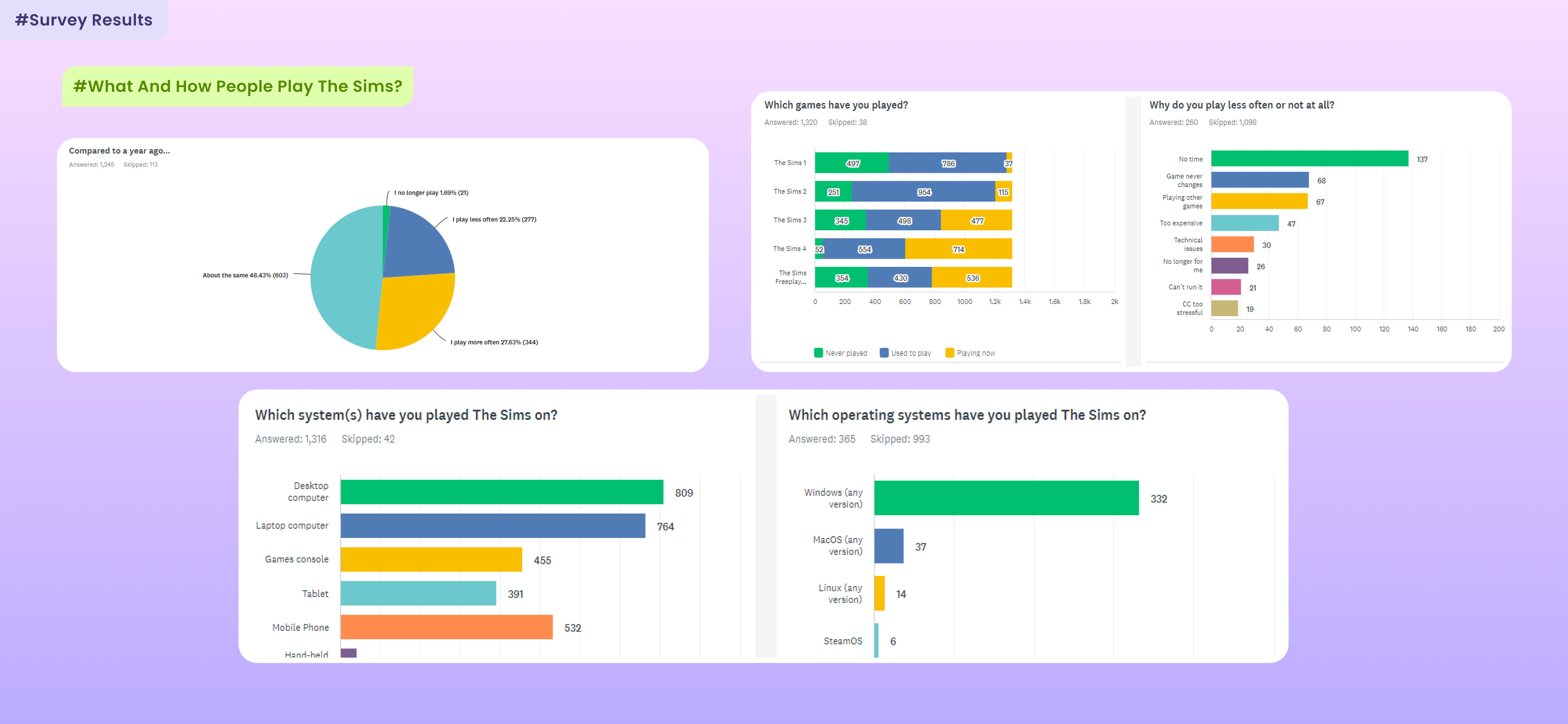Click the Desktop computer bar showing 809
1568x724 pixels.
click(502, 492)
